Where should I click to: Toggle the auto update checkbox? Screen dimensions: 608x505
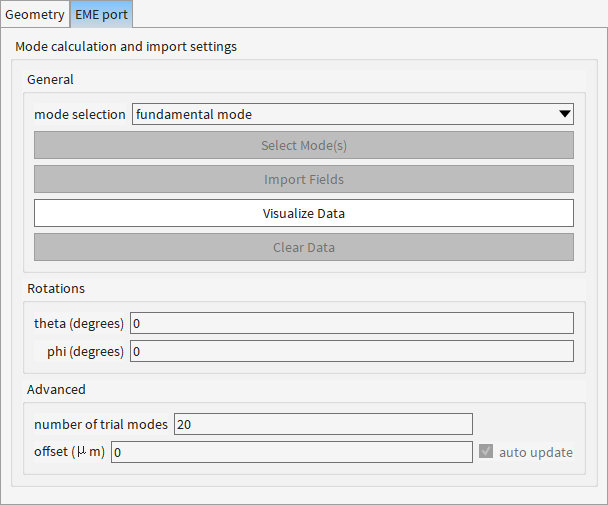pyautogui.click(x=486, y=451)
